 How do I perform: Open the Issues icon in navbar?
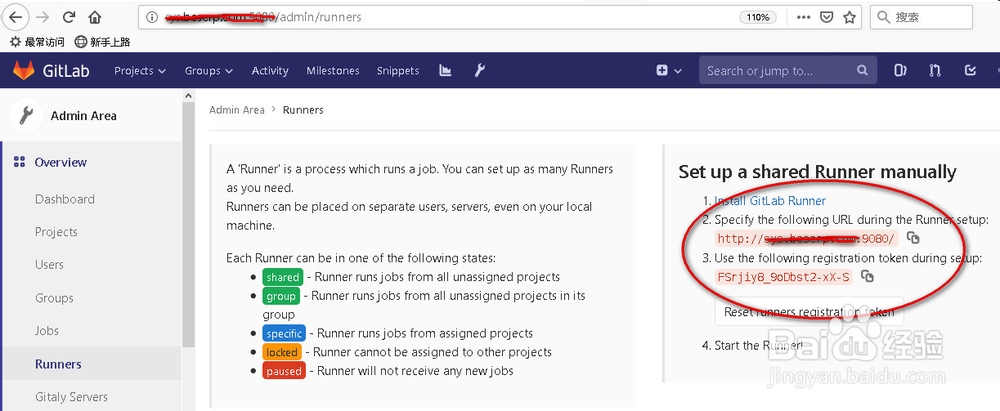pyautogui.click(x=900, y=71)
